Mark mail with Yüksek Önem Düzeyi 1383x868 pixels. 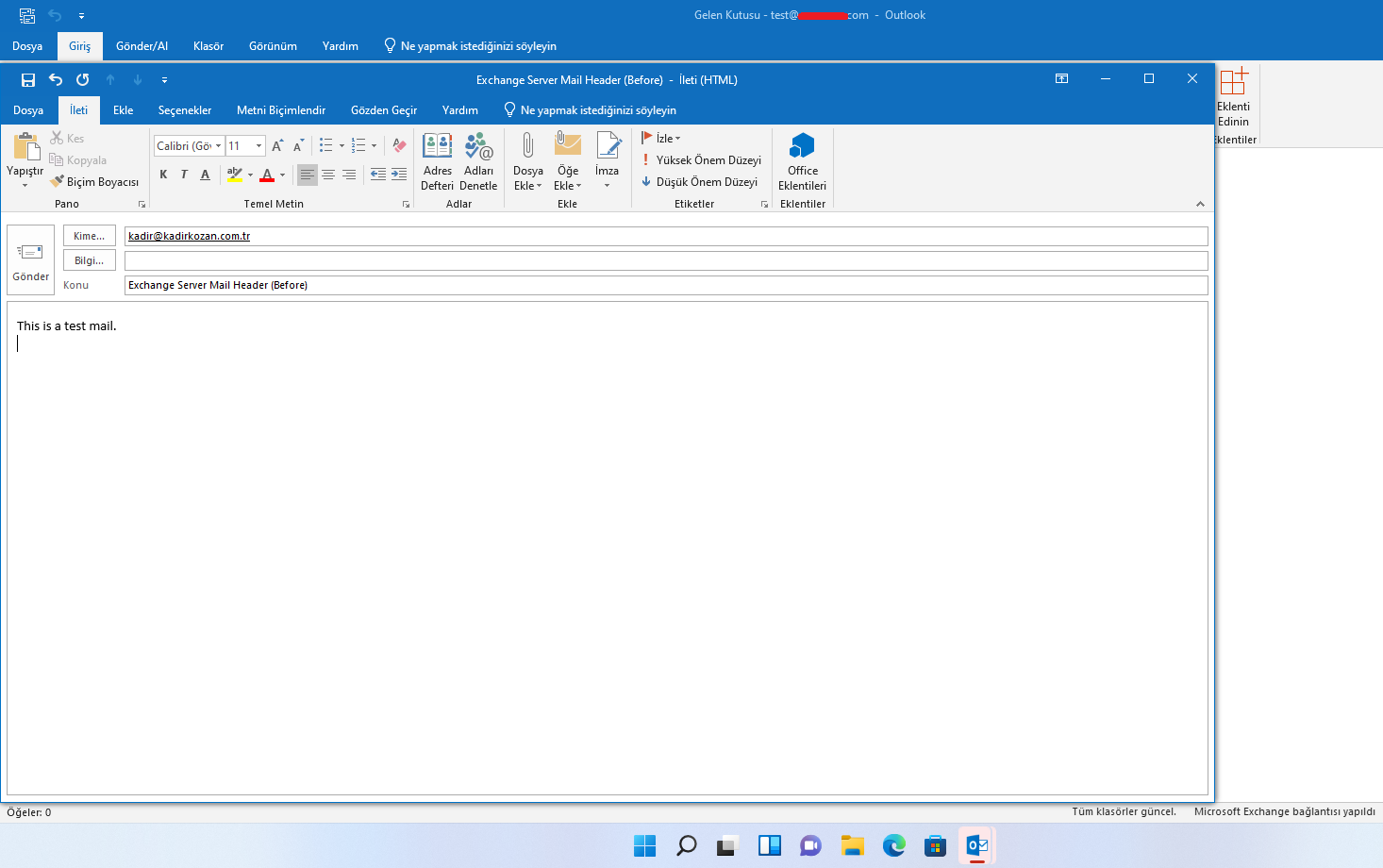[702, 159]
